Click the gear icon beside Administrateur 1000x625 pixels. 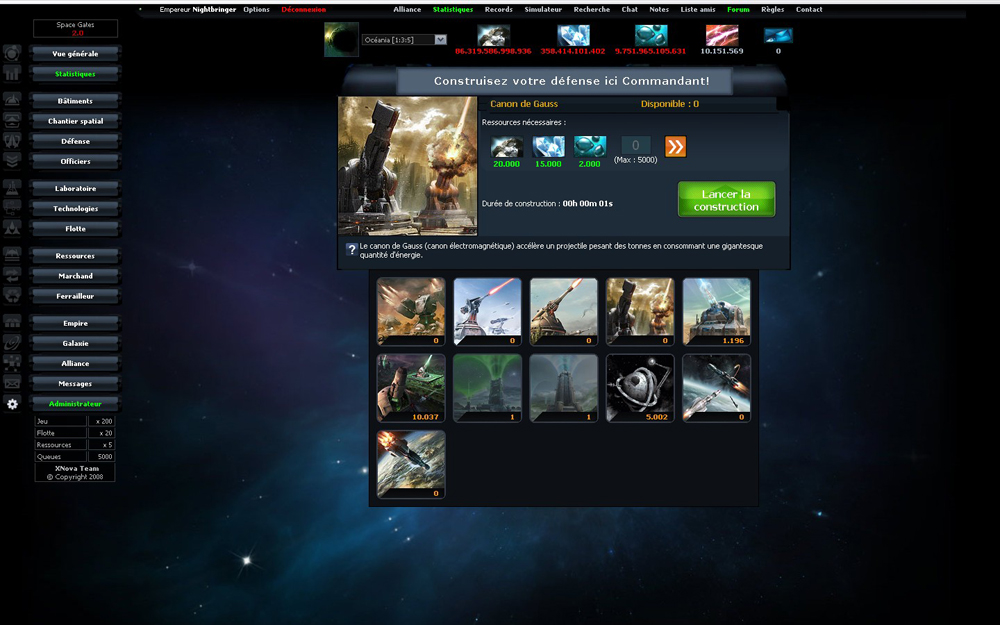(13, 404)
